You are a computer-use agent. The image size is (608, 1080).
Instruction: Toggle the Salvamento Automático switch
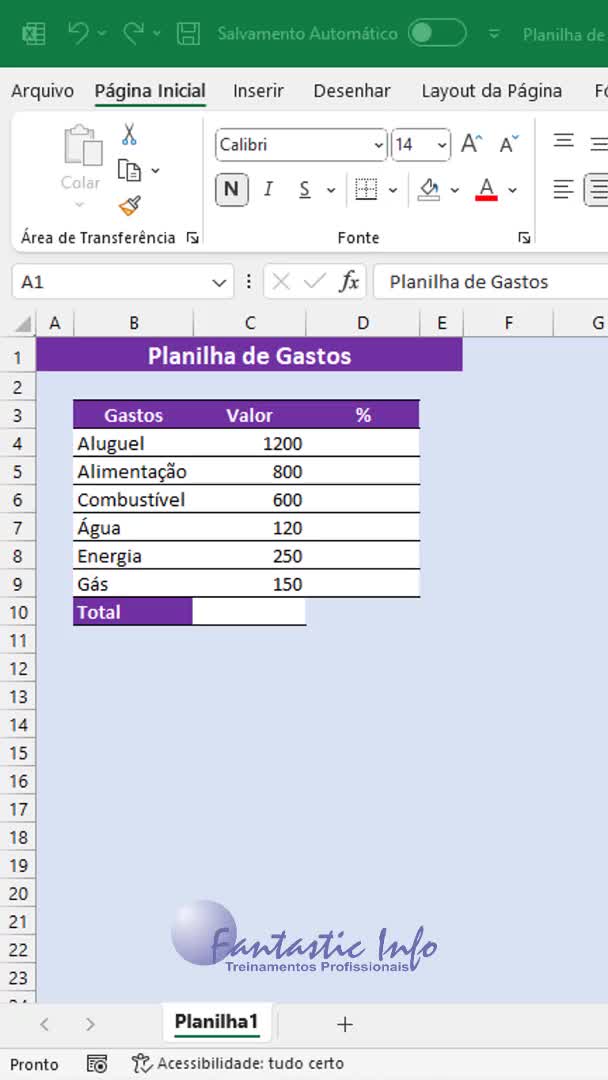(437, 33)
